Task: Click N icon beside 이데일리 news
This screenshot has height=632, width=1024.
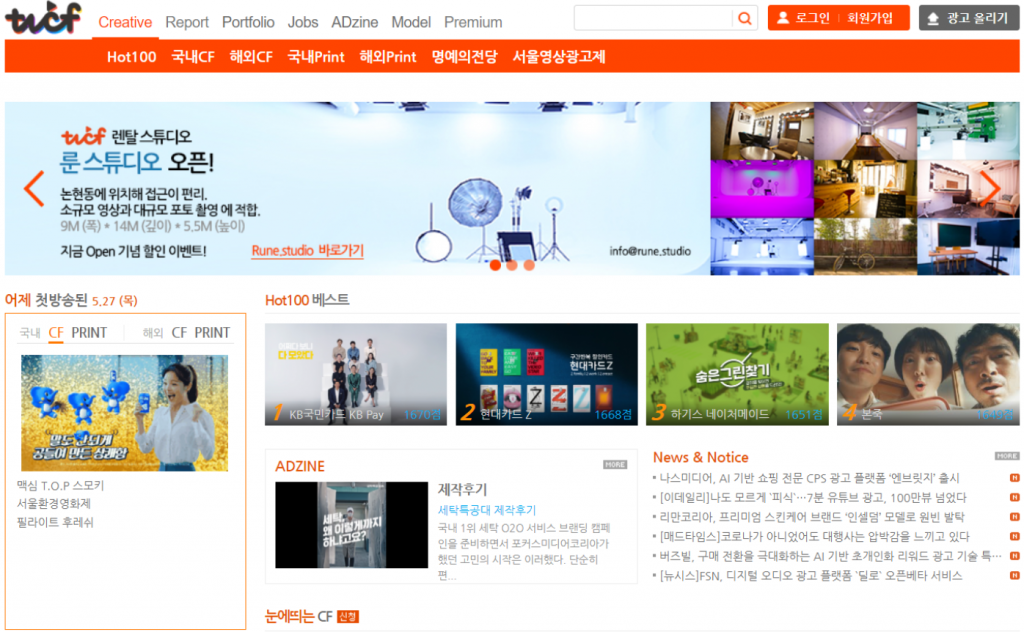Action: click(1014, 498)
